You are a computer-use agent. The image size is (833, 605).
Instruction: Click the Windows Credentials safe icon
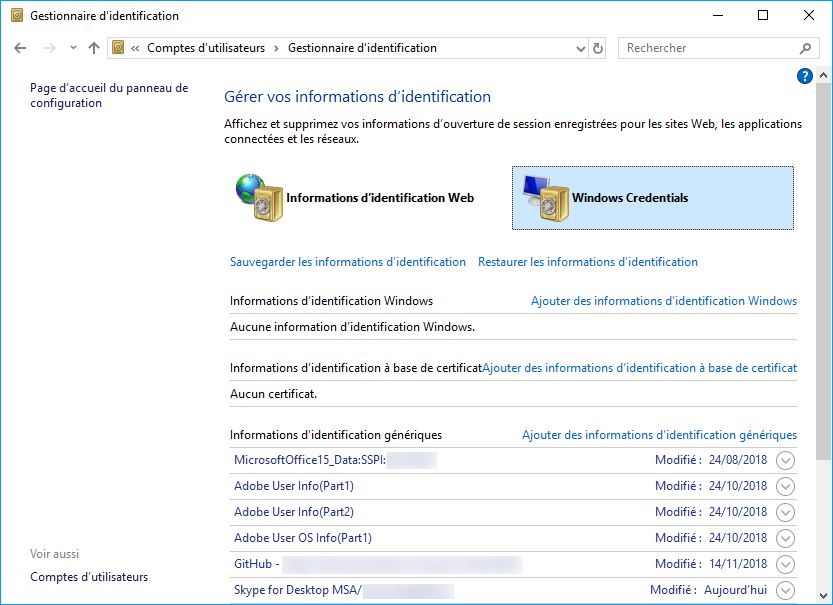pos(541,198)
